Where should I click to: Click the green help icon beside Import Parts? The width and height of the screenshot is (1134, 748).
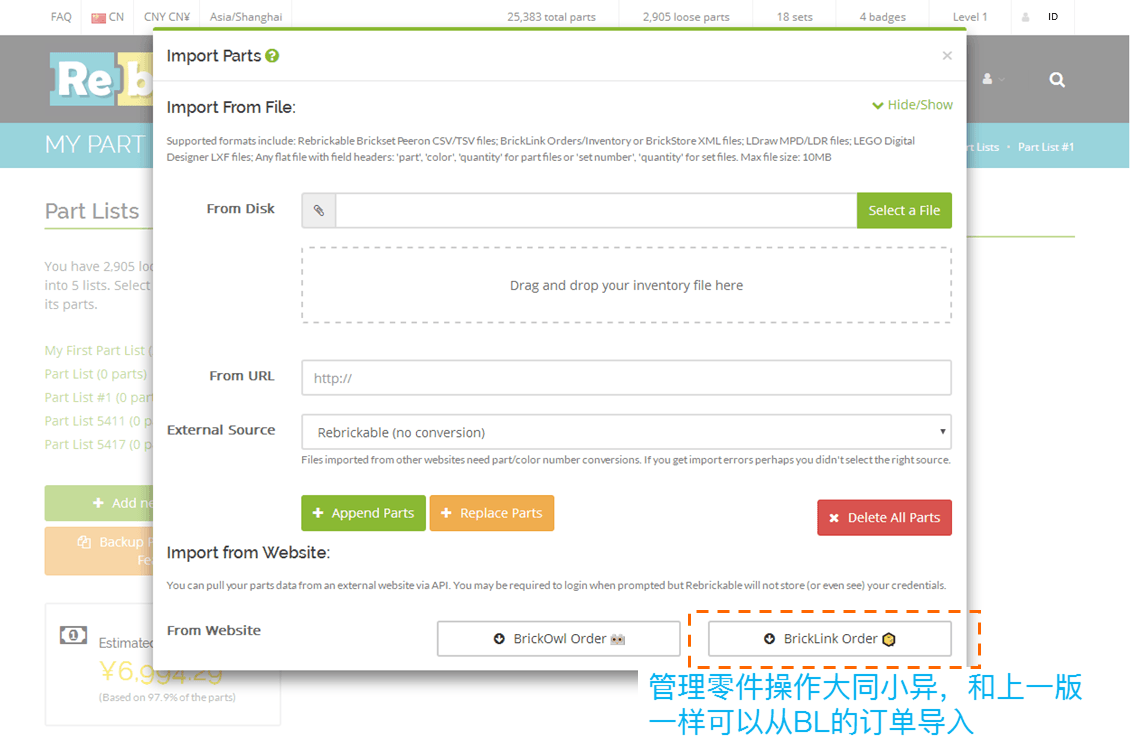272,56
